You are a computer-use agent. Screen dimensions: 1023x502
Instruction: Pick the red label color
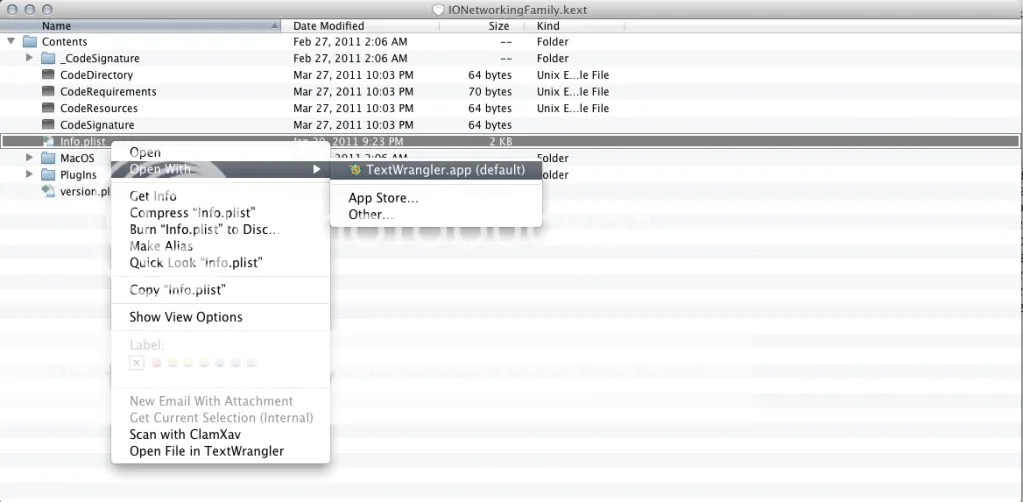click(x=156, y=363)
